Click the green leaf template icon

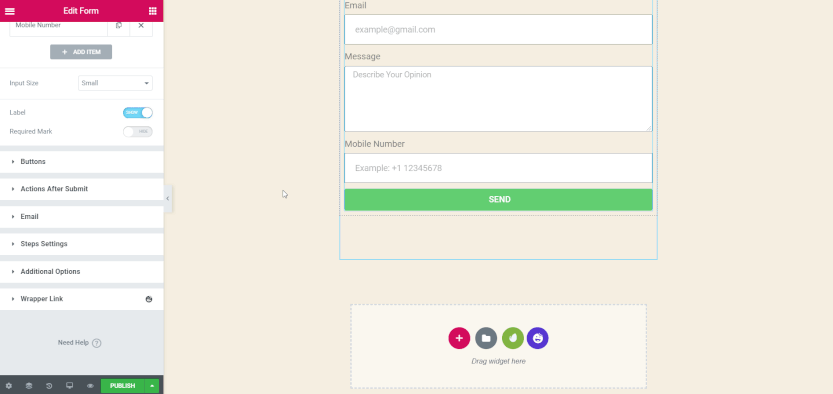pyautogui.click(x=513, y=338)
